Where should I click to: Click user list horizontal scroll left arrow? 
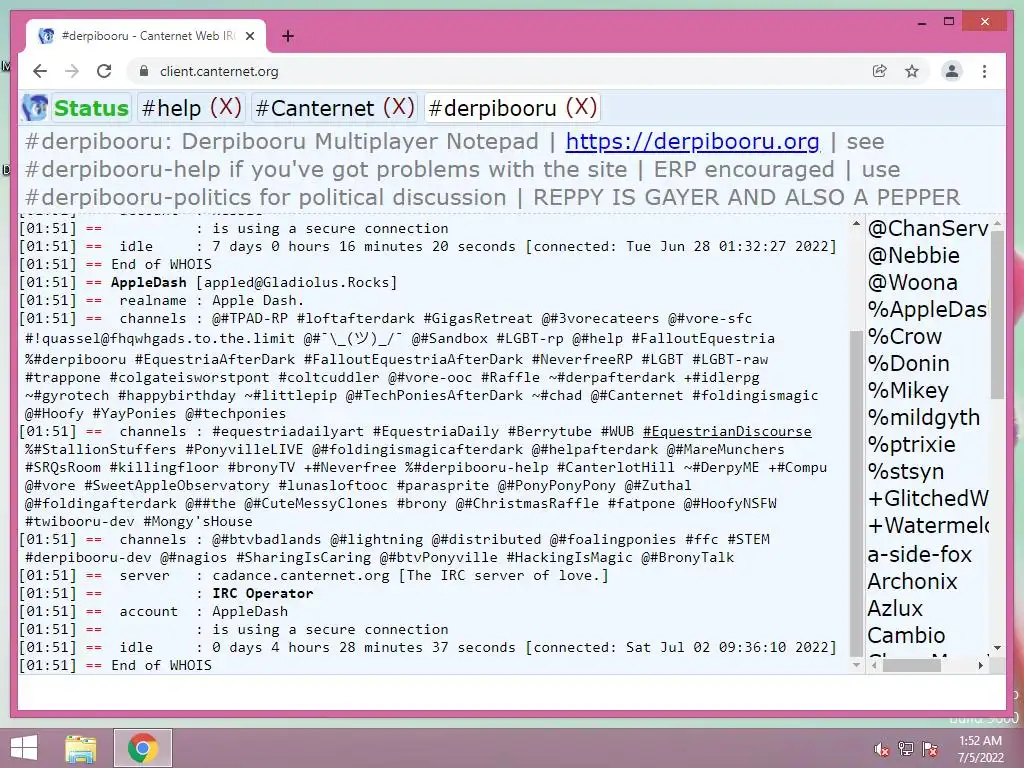click(x=874, y=665)
